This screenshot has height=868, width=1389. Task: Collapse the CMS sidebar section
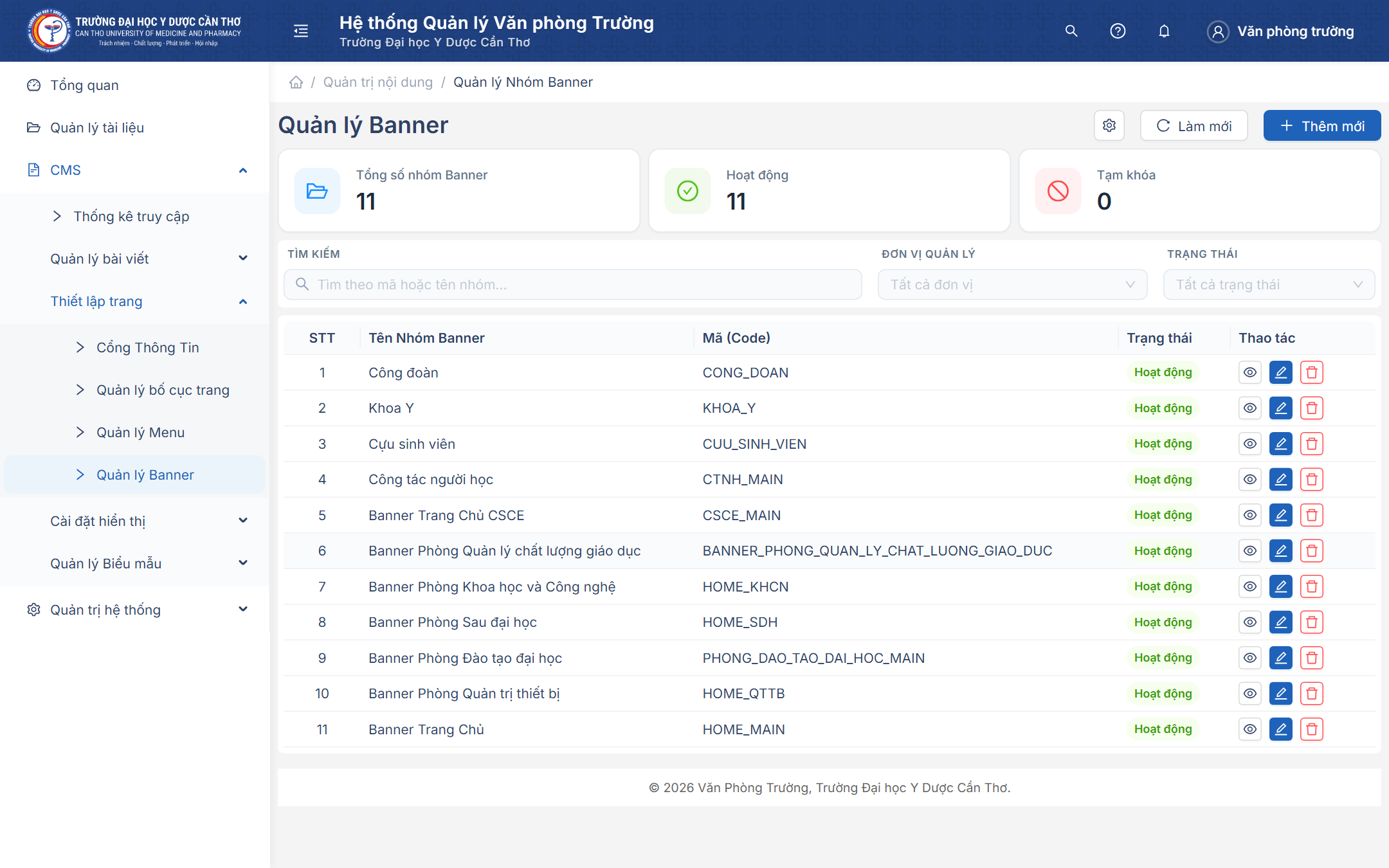point(134,170)
